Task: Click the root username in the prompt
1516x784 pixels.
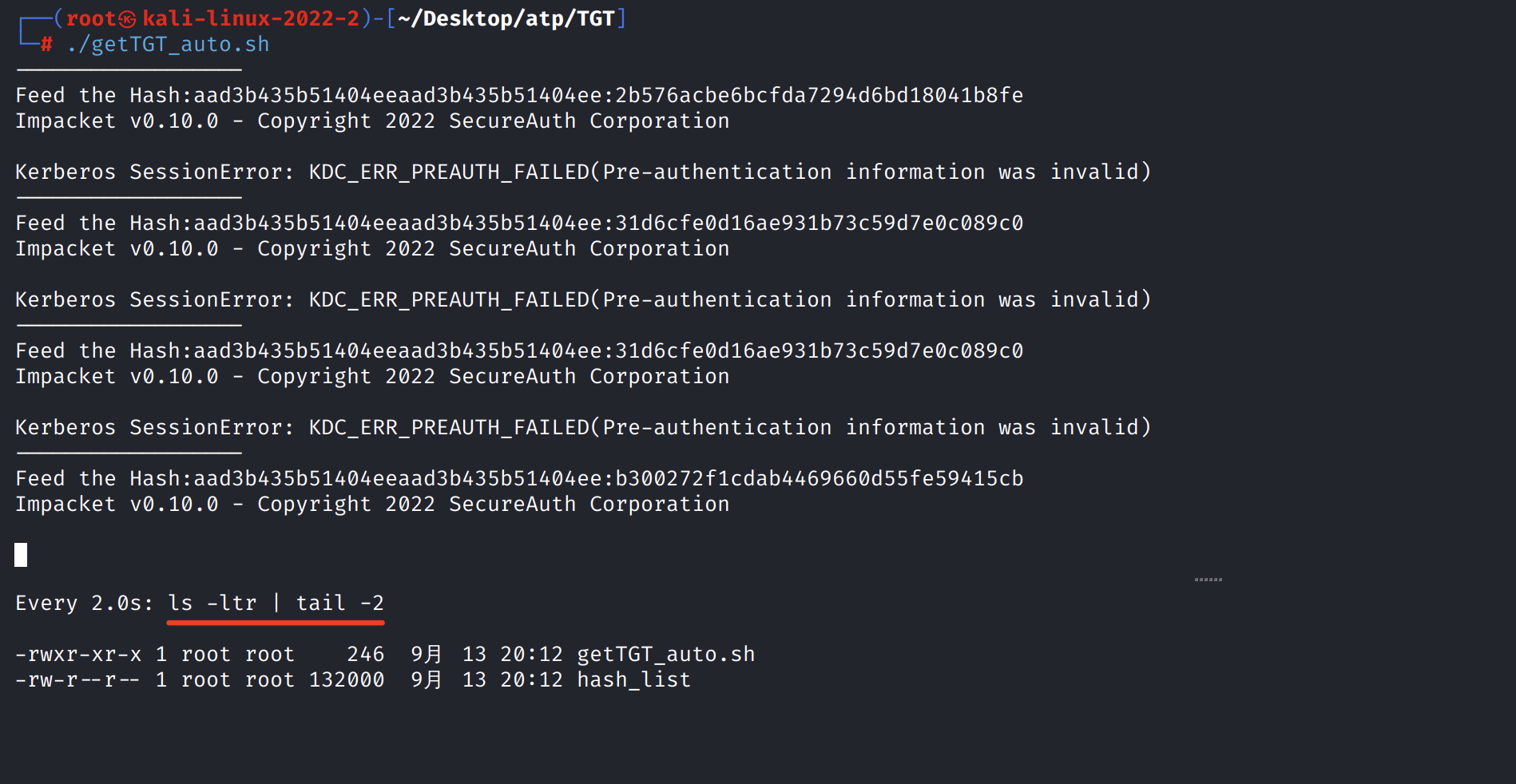Action: (91, 19)
